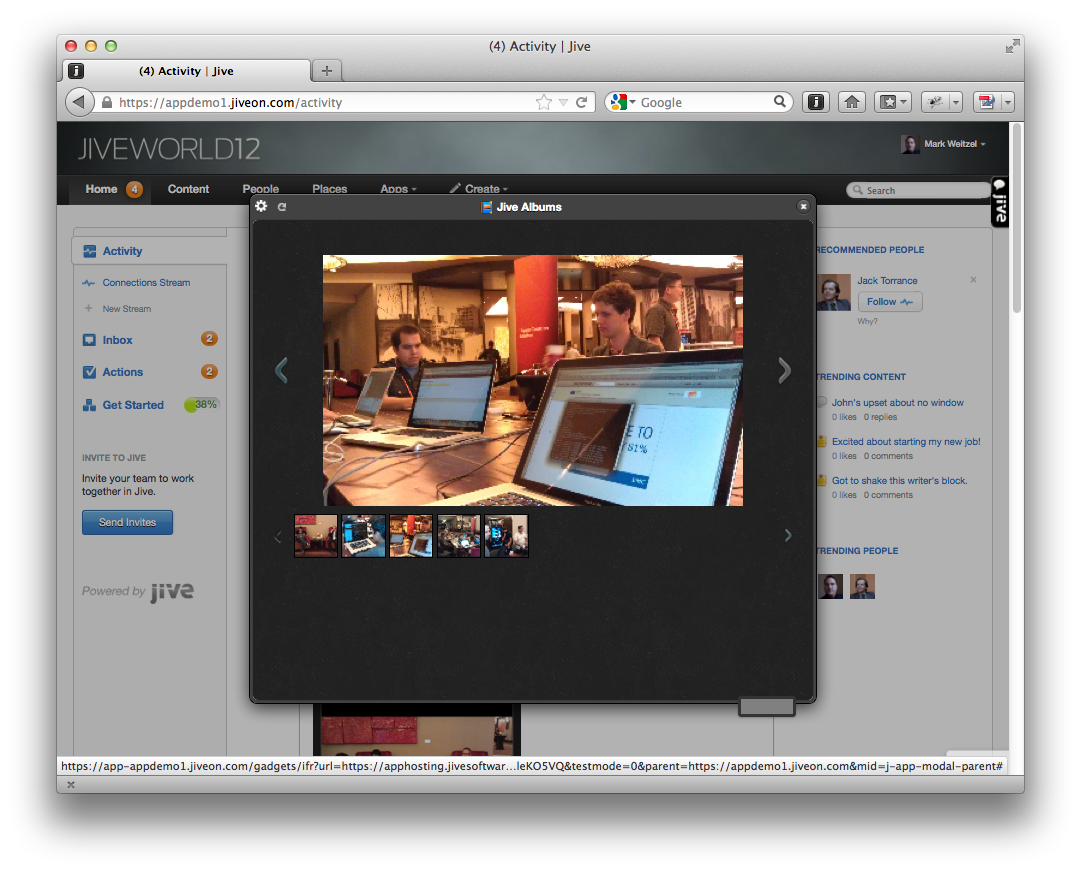Open Jive Albums settings gear

click(x=261, y=206)
